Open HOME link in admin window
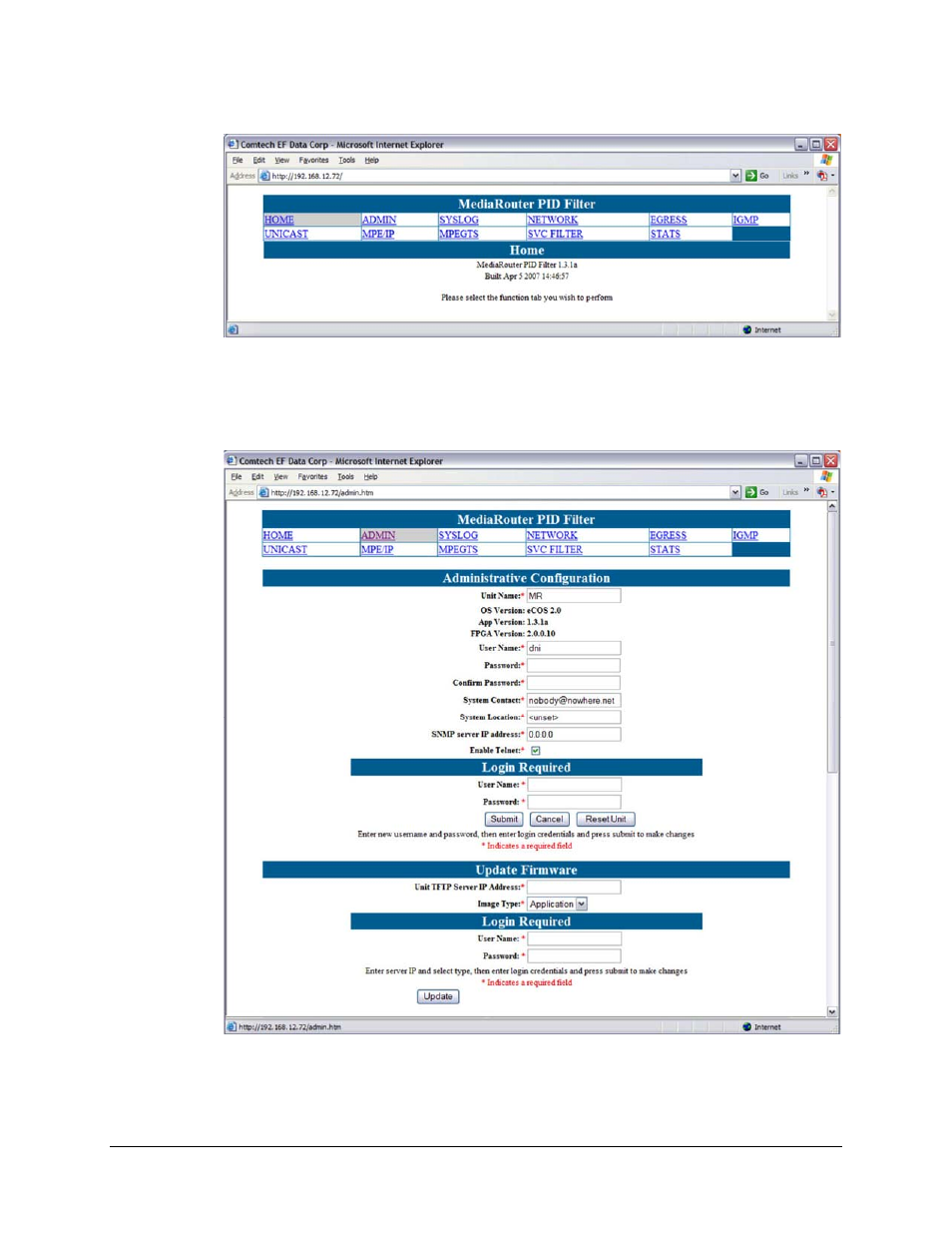Viewport: 952px width, 1233px height. (277, 536)
